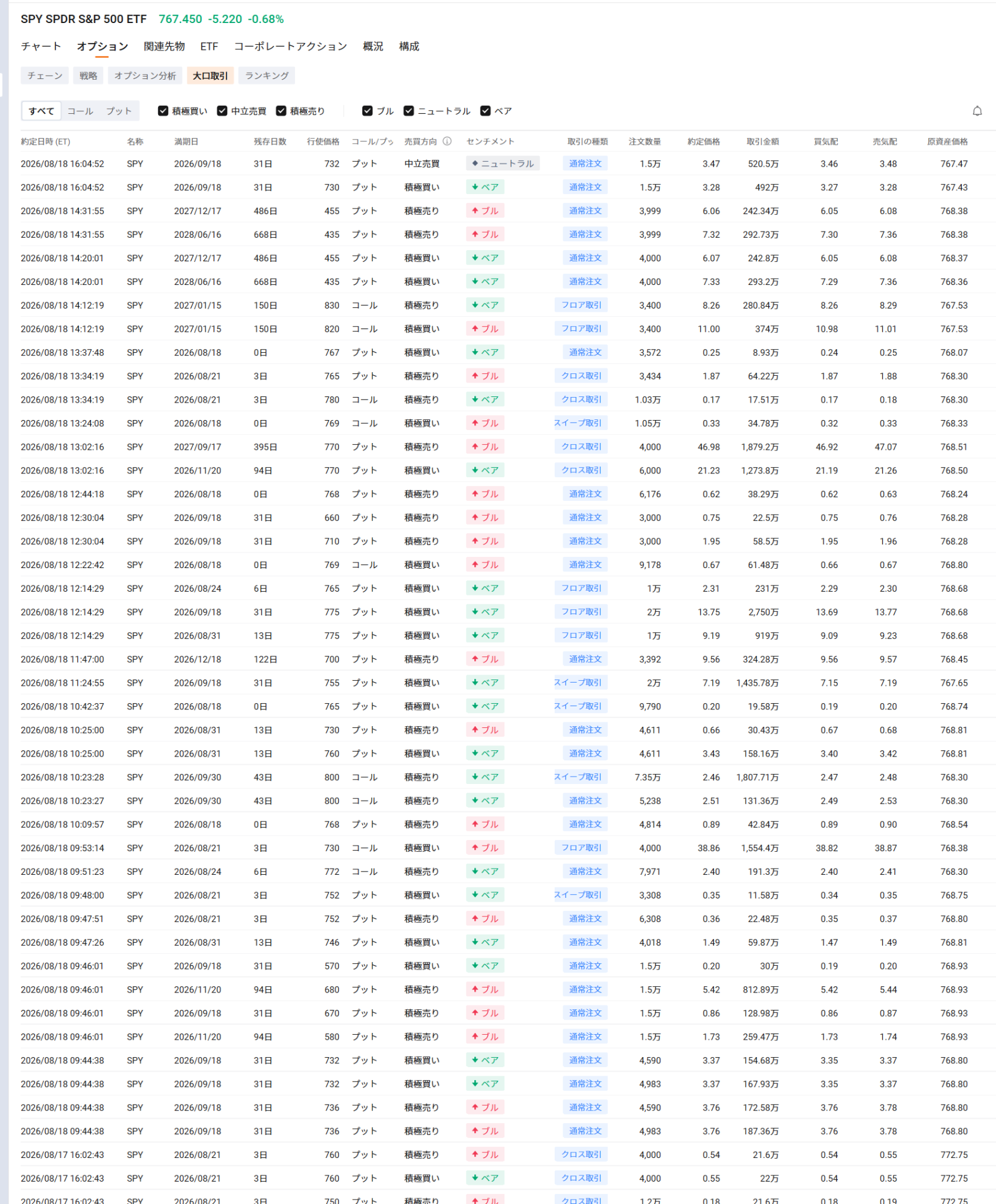Sort by 満期日 column header
The height and width of the screenshot is (1204, 996).
point(186,141)
